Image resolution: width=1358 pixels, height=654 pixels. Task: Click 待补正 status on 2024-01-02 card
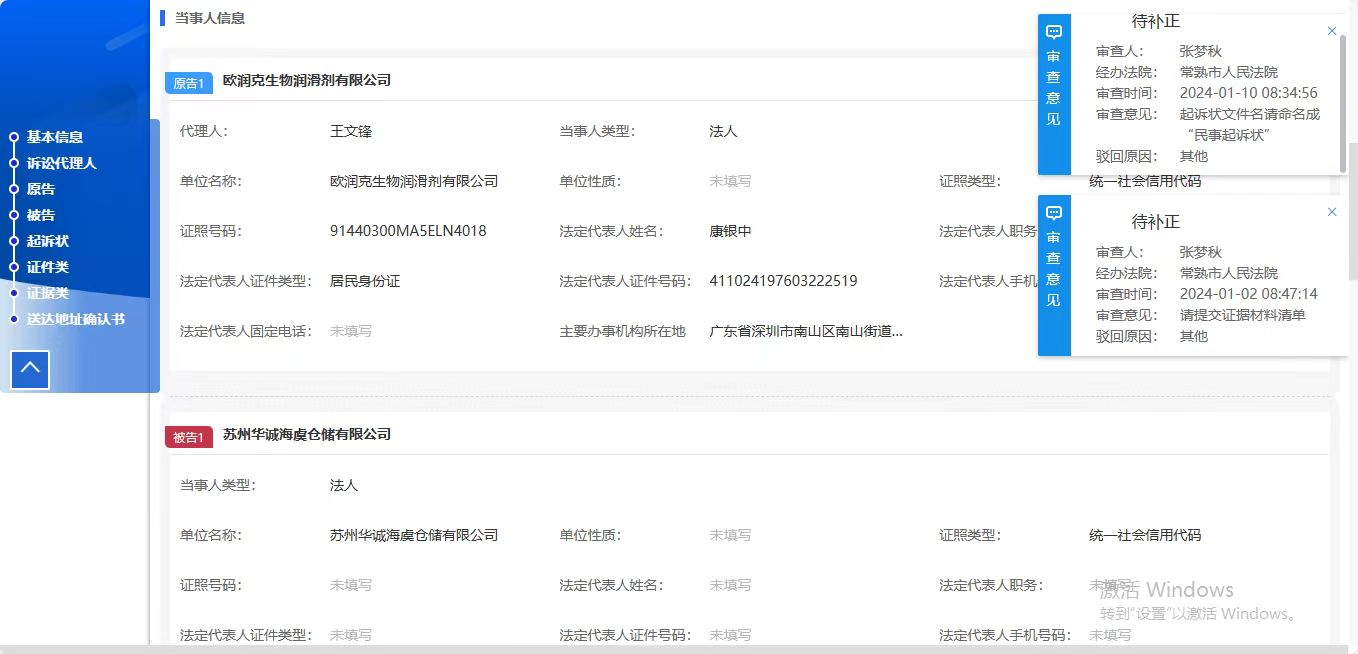coord(1156,222)
